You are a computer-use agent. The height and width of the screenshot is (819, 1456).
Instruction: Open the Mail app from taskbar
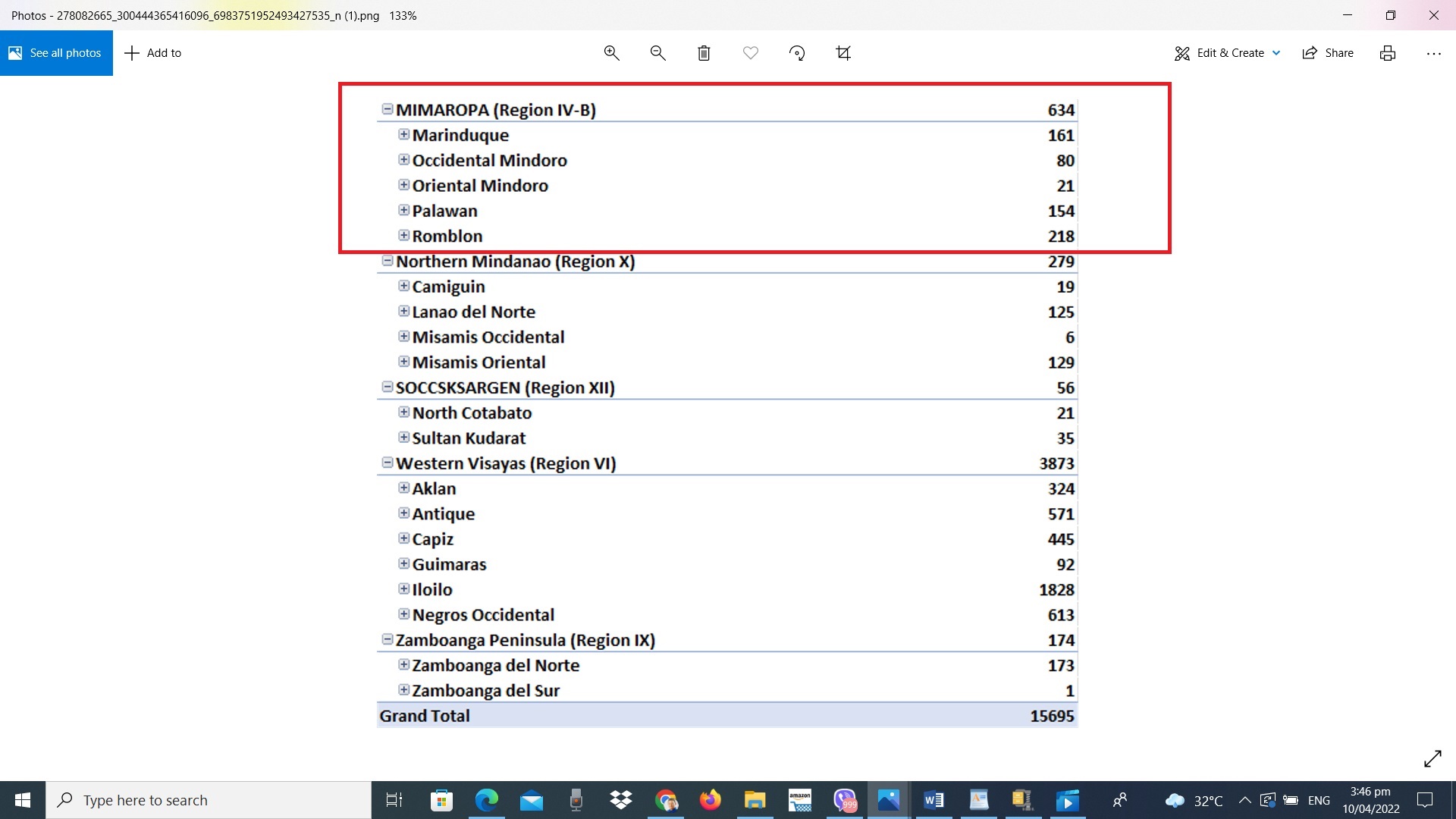click(531, 800)
